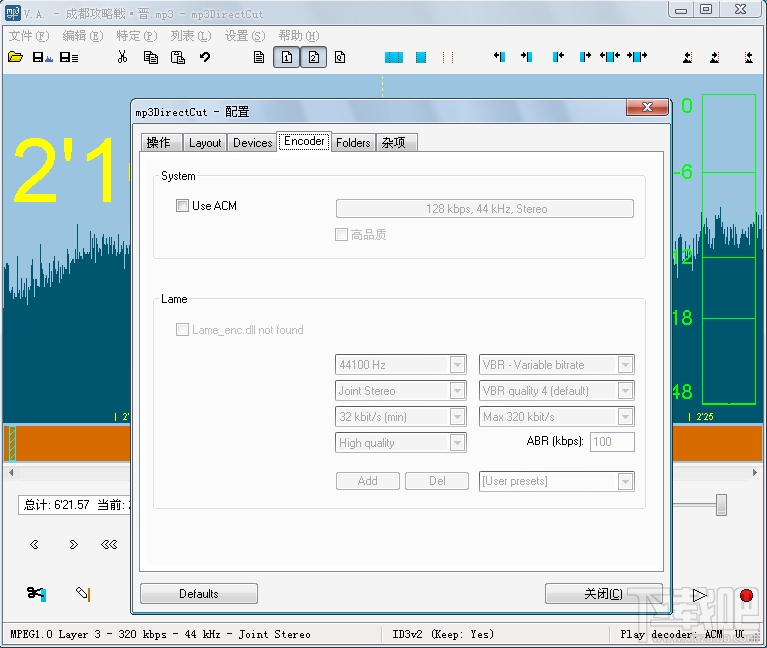The width and height of the screenshot is (767, 648).
Task: Click the save split disk icon
Action: tap(69, 57)
